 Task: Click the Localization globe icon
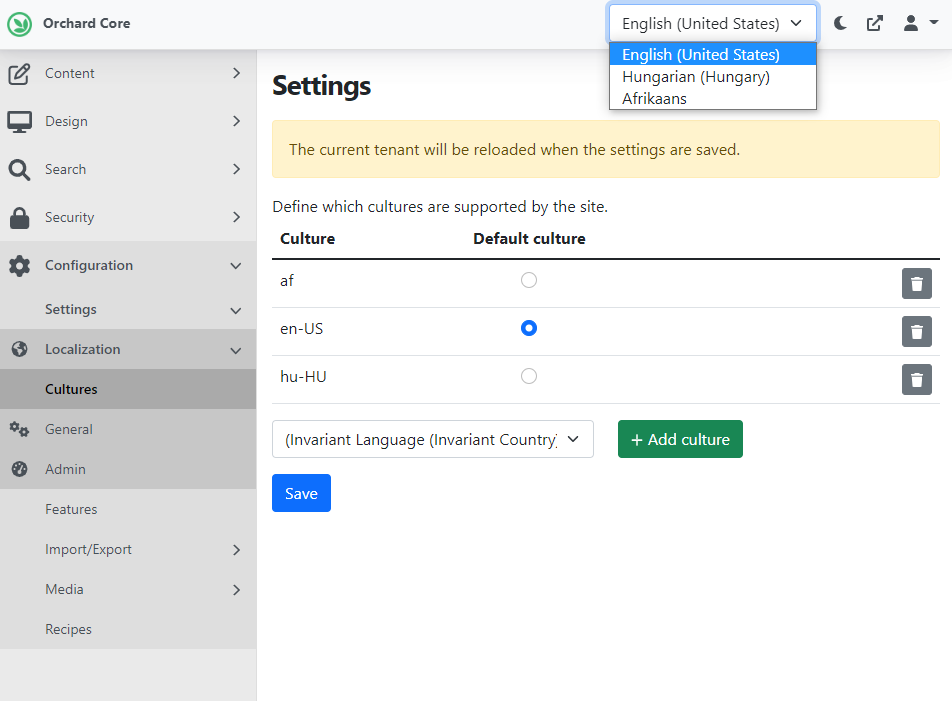(x=19, y=349)
